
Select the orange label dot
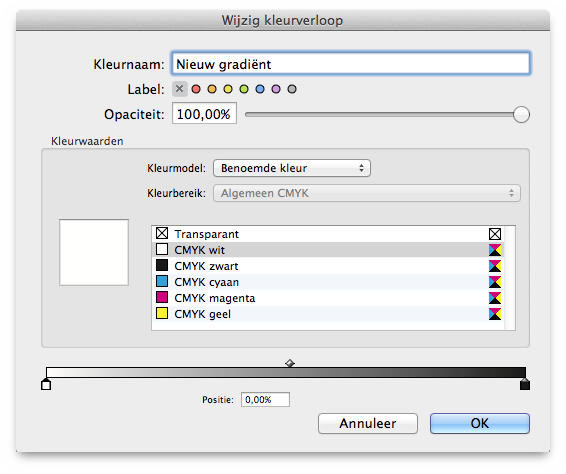pyautogui.click(x=212, y=89)
